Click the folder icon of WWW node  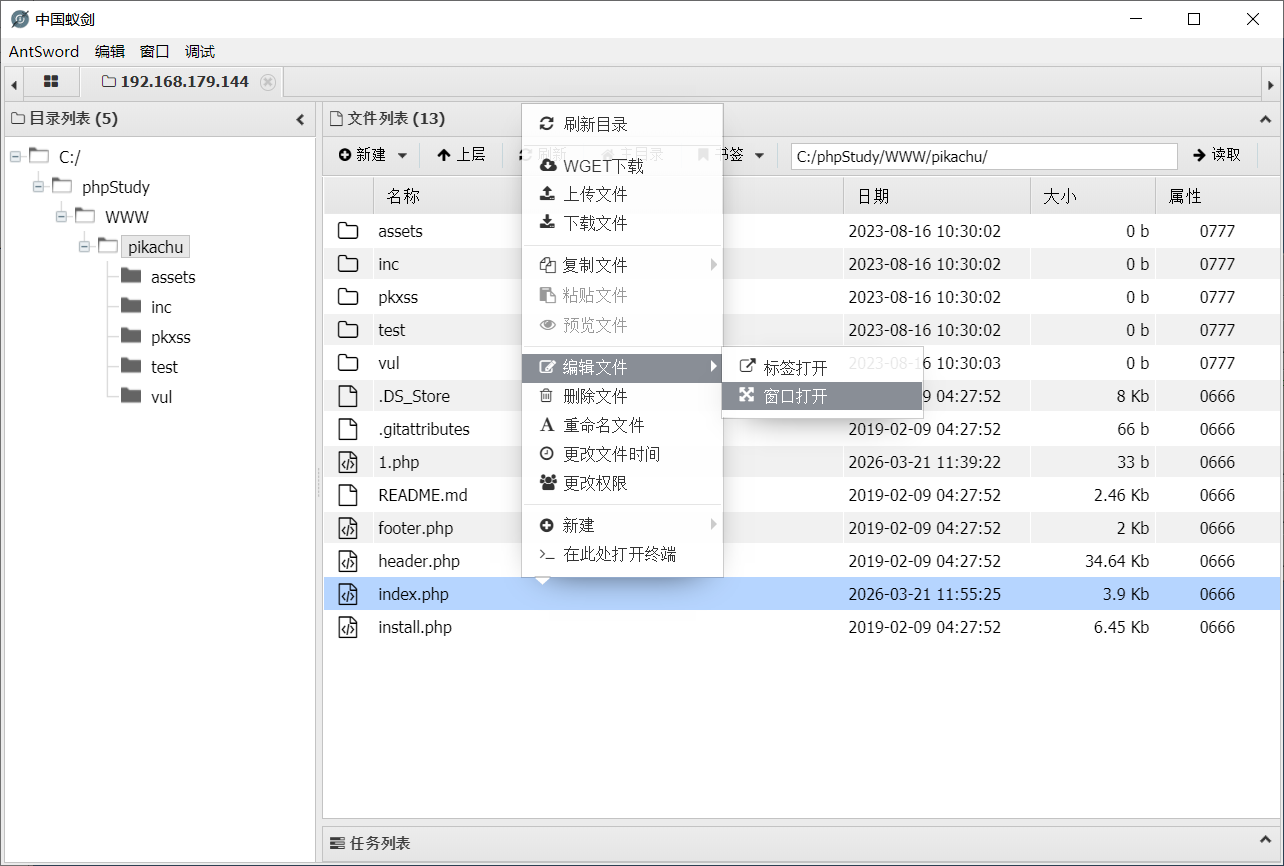click(x=85, y=215)
